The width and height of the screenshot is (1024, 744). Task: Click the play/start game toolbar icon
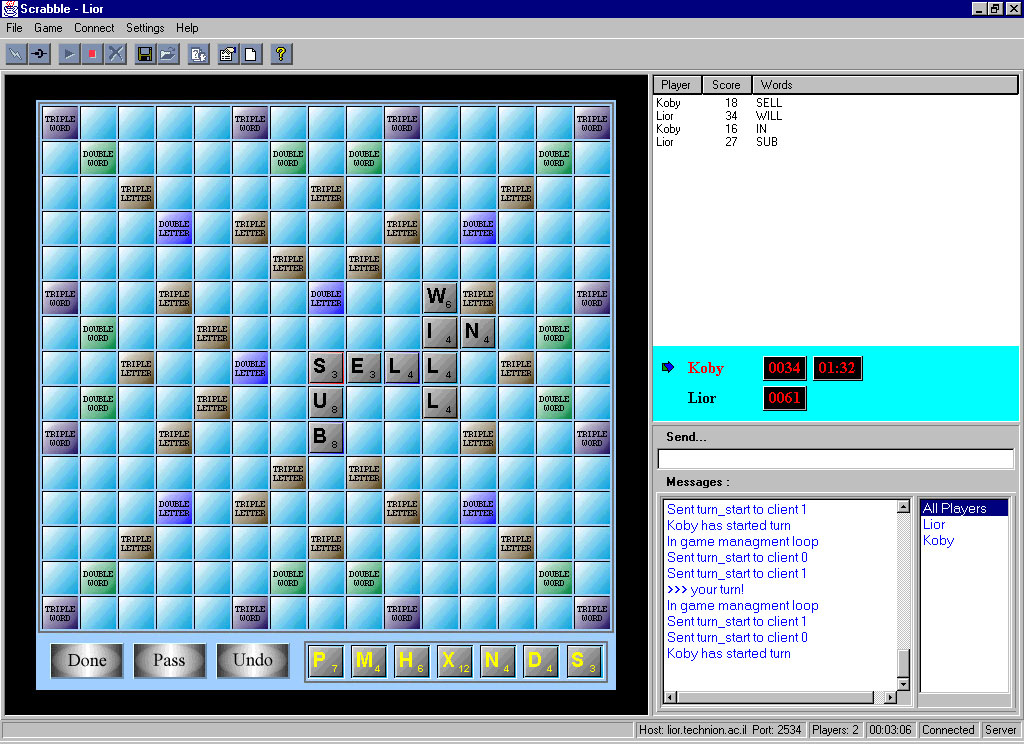point(69,54)
